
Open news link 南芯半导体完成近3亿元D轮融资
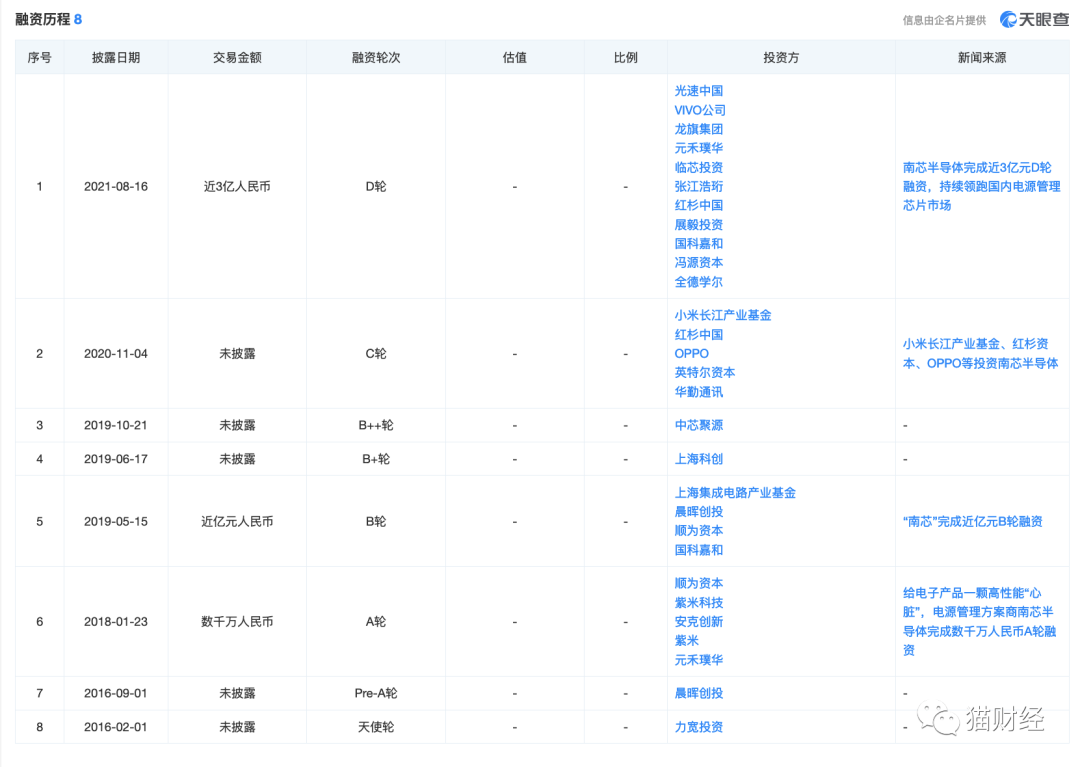click(x=982, y=187)
